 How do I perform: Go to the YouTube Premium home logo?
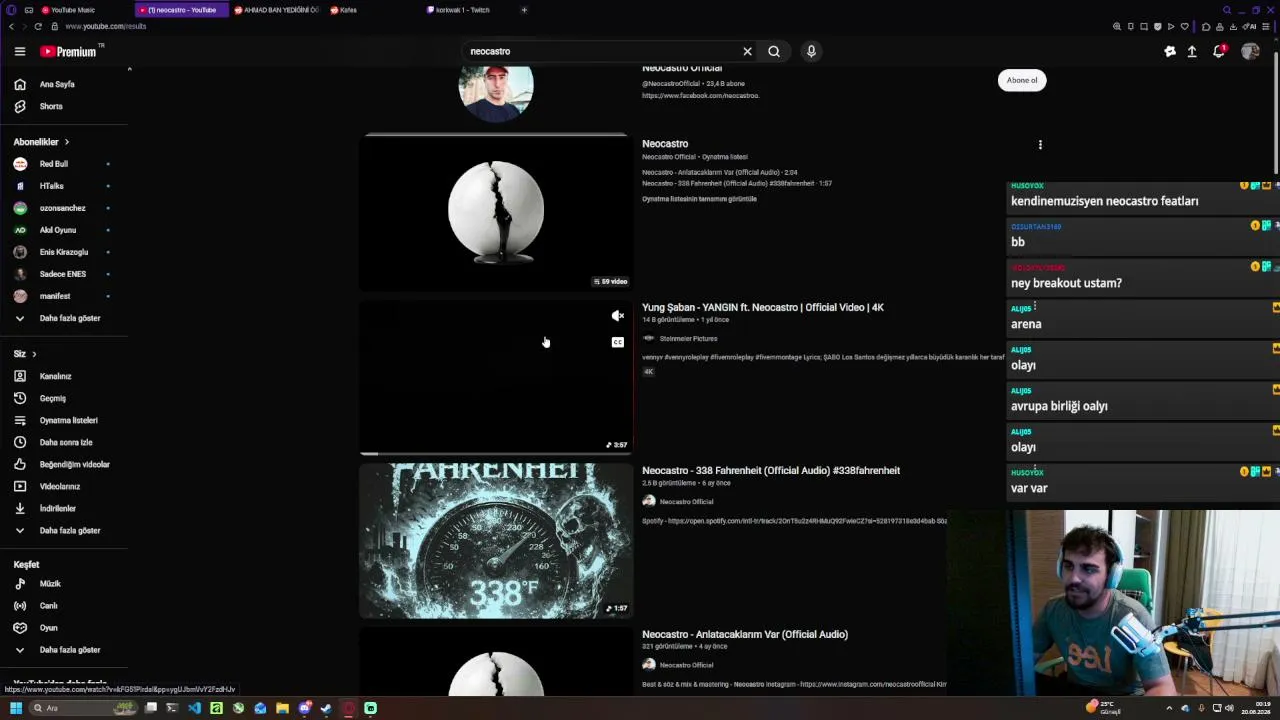71,51
